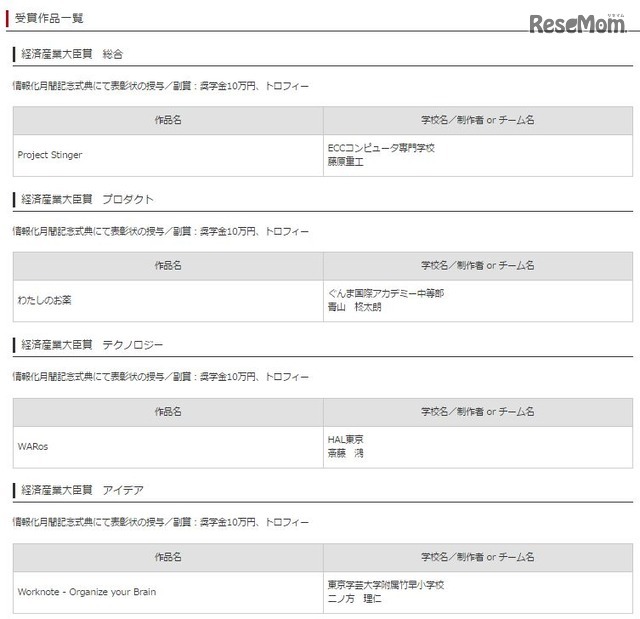Select the わたしのお薬 work name

pyautogui.click(x=44, y=300)
